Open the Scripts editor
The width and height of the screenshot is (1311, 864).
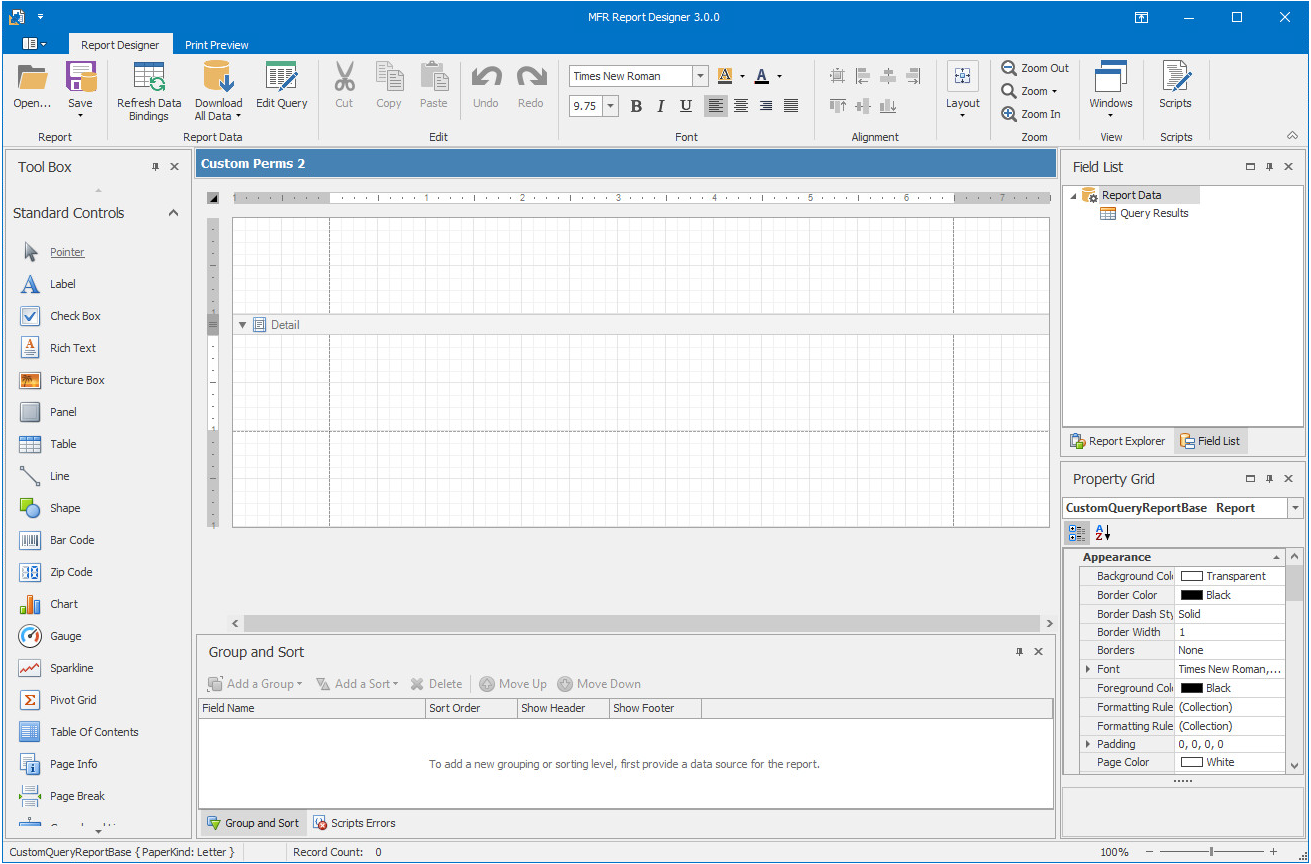[x=1175, y=78]
